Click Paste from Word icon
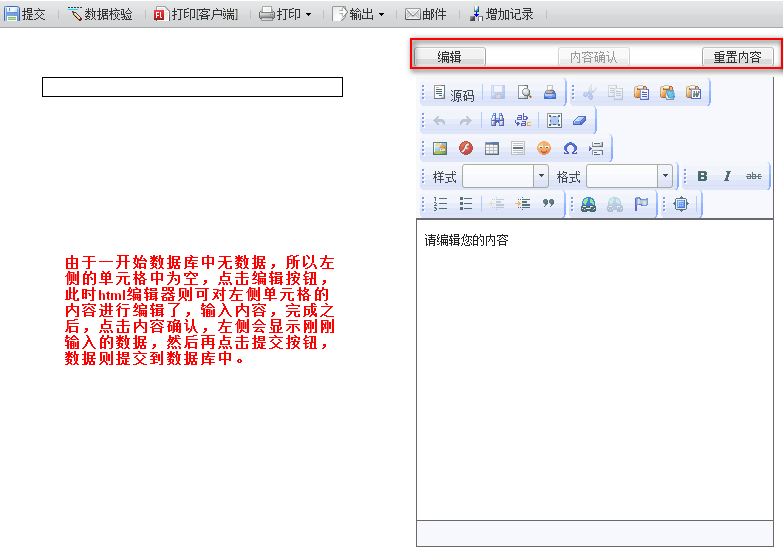Image resolution: width=783 pixels, height=549 pixels. (694, 92)
